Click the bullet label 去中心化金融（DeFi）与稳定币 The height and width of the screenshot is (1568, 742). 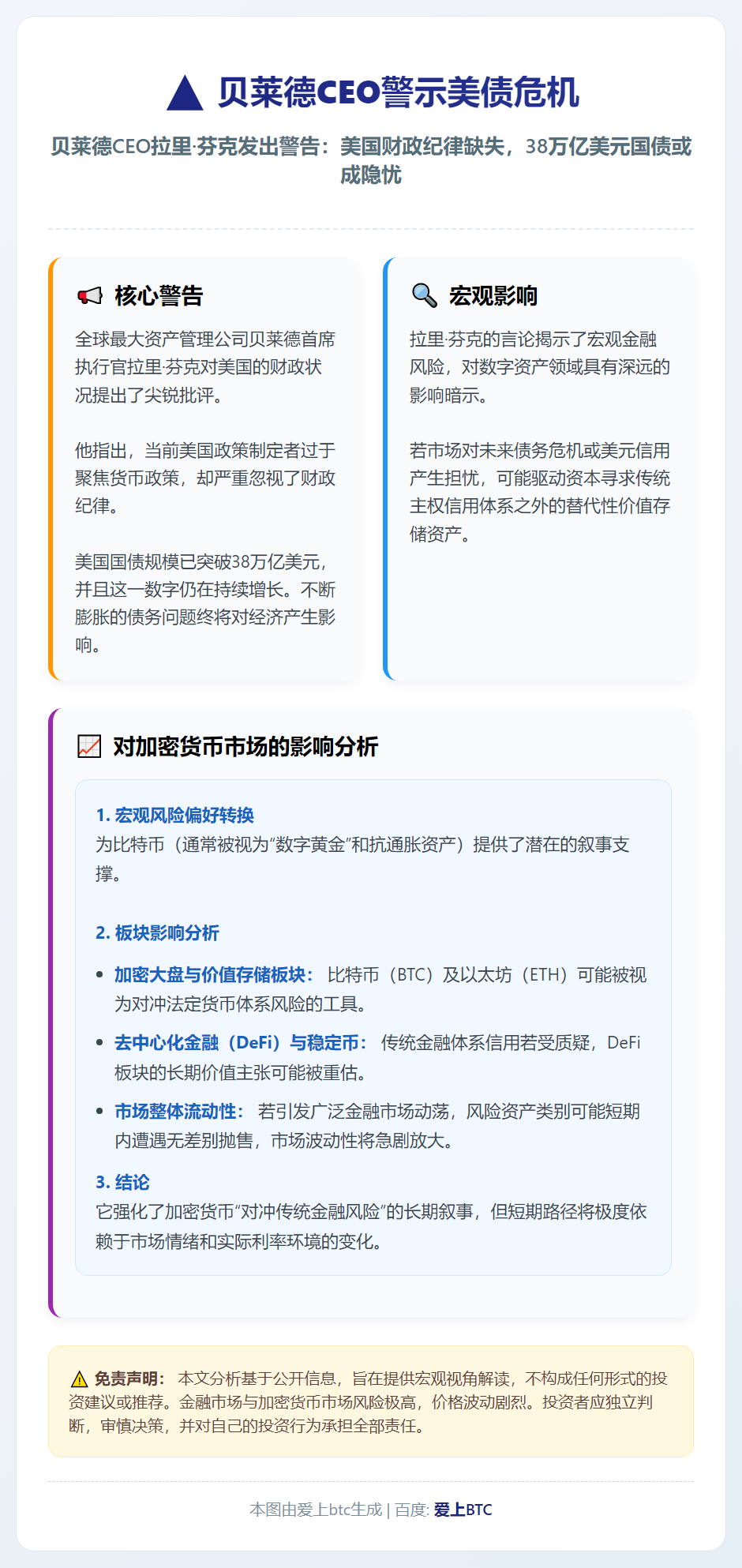pos(241,1043)
